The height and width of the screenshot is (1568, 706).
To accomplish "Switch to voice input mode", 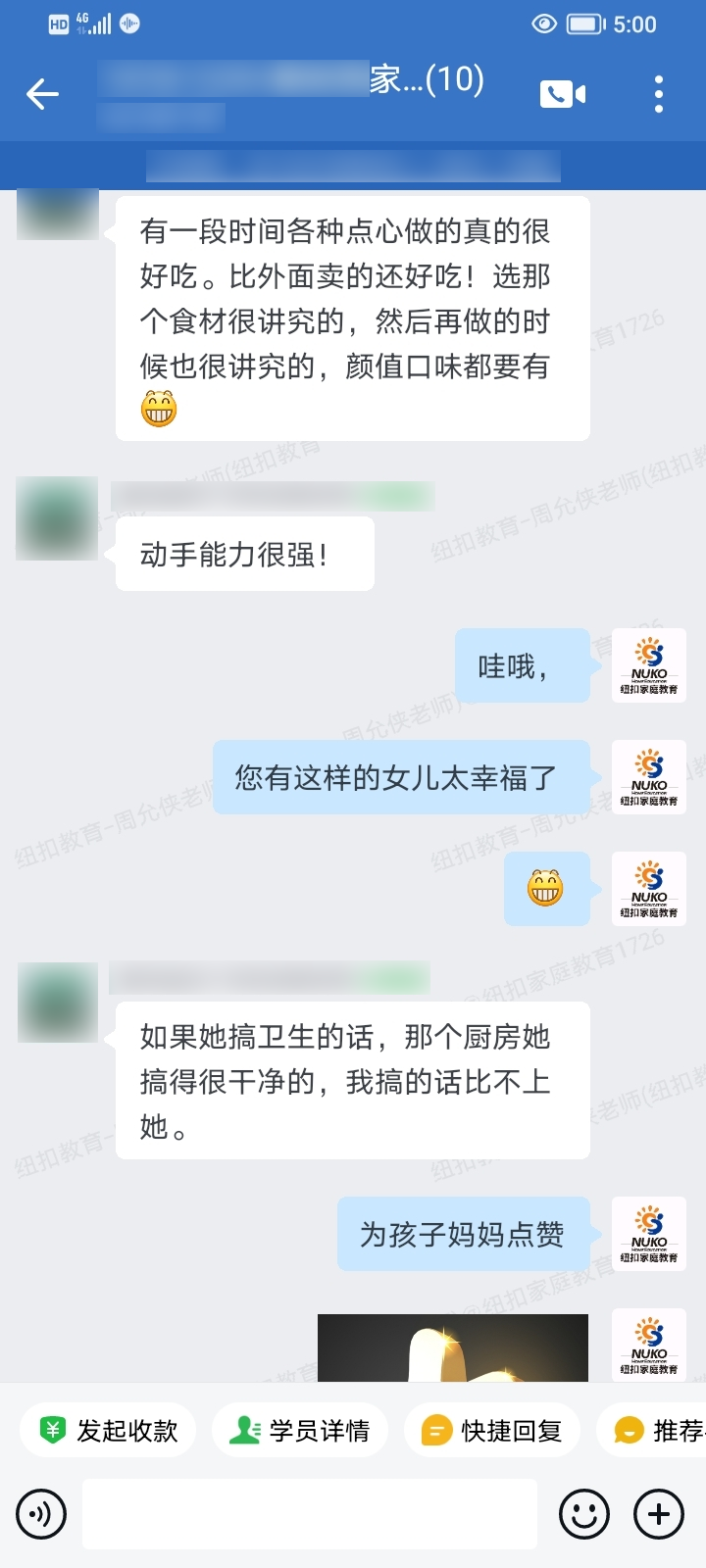I will [41, 1514].
